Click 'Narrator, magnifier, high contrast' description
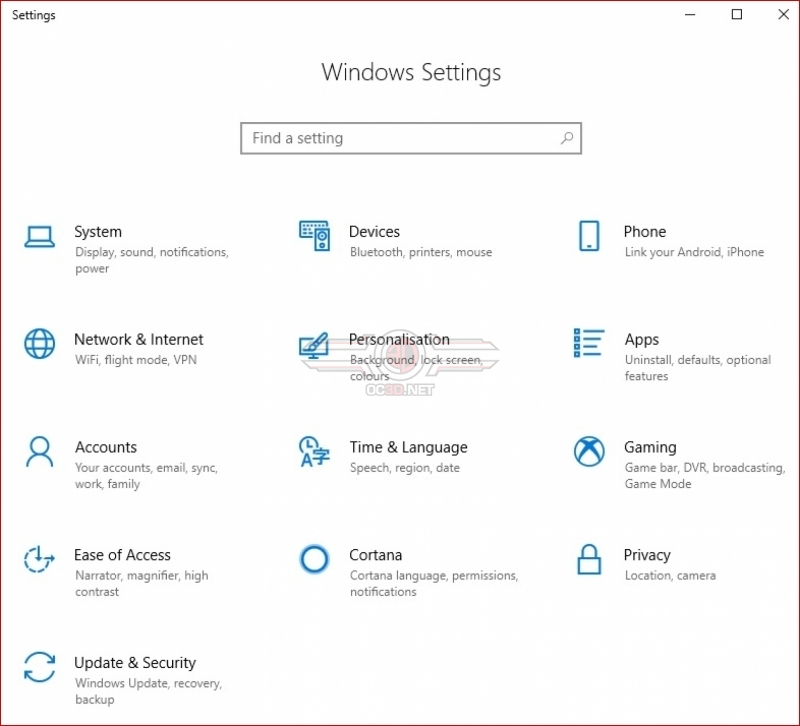The image size is (800, 726). tap(142, 584)
